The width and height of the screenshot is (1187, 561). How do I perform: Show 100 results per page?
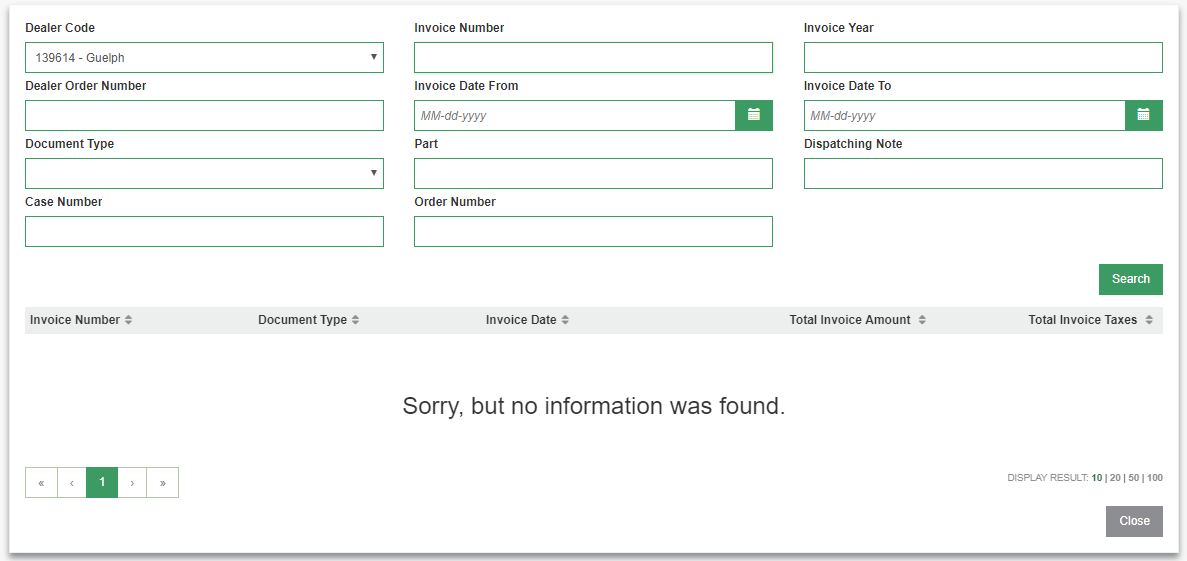(1155, 478)
